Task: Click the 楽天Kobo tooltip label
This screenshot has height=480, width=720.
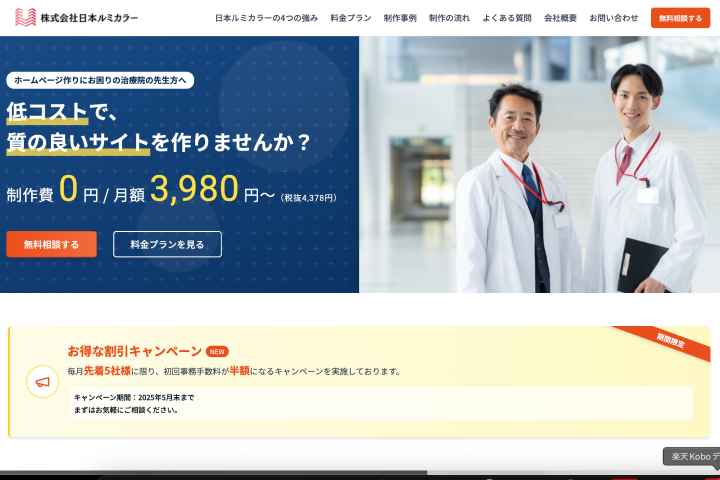Action: (x=692, y=457)
